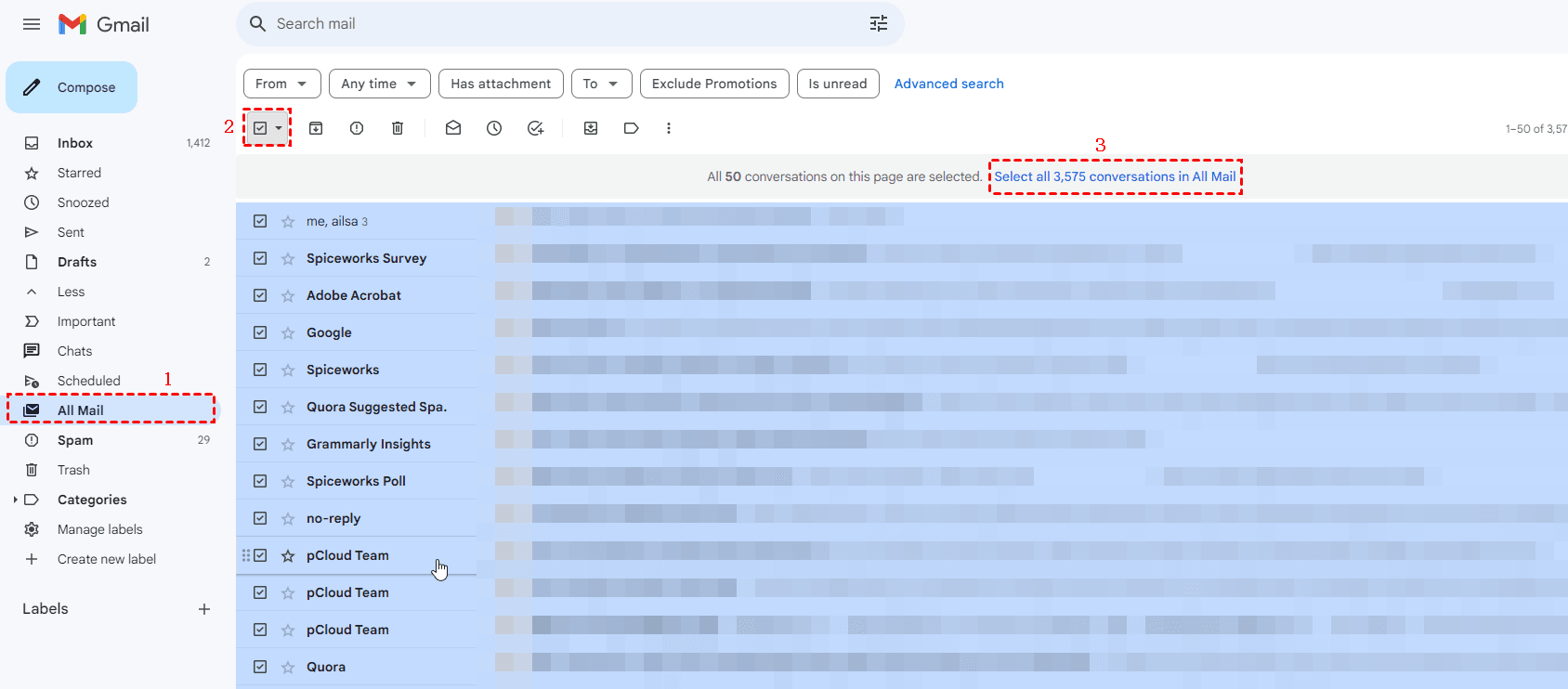Uncheck the no-reply email
1568x689 pixels.
tap(260, 518)
